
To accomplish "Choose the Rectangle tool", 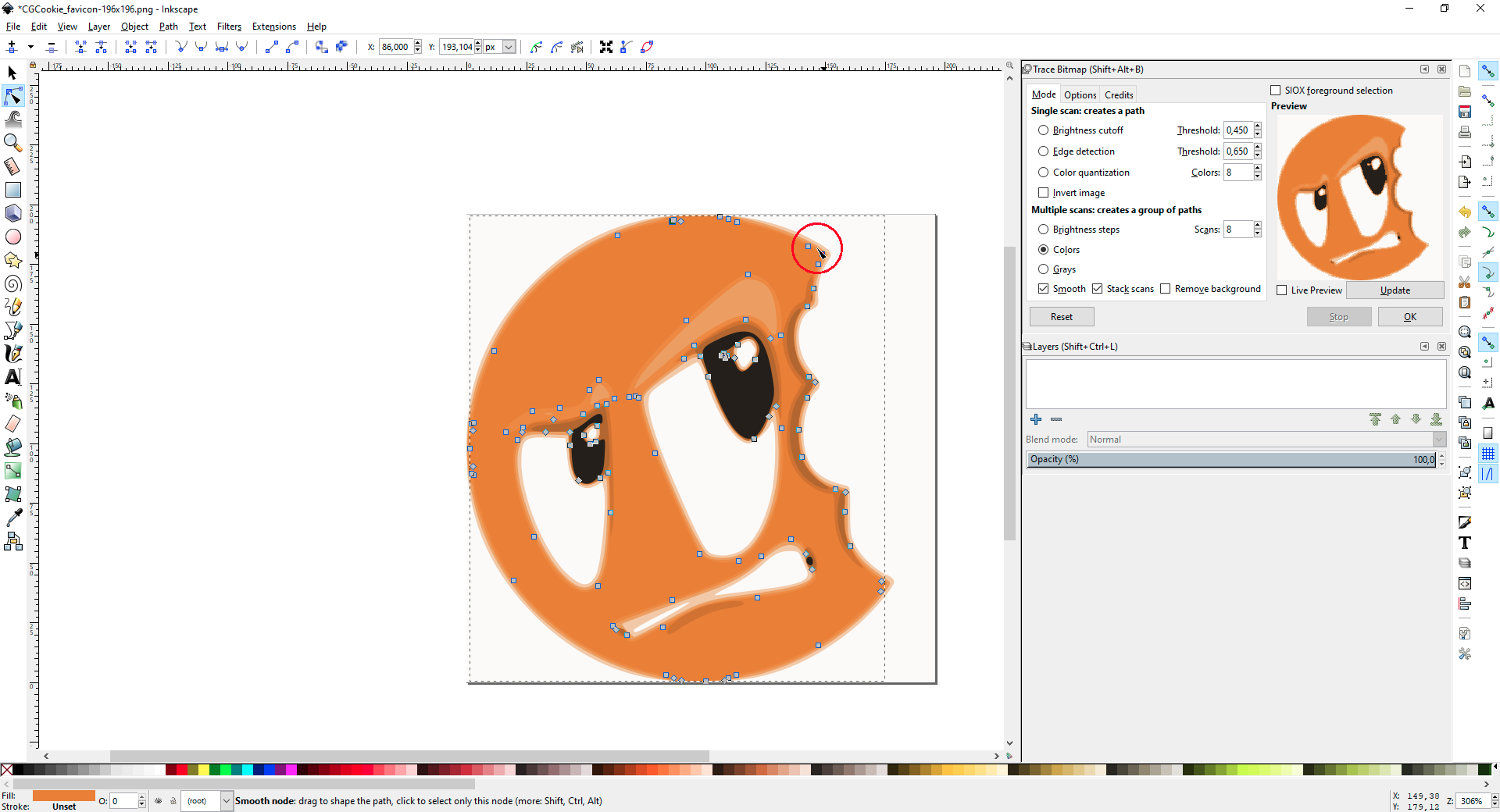I will 12,190.
